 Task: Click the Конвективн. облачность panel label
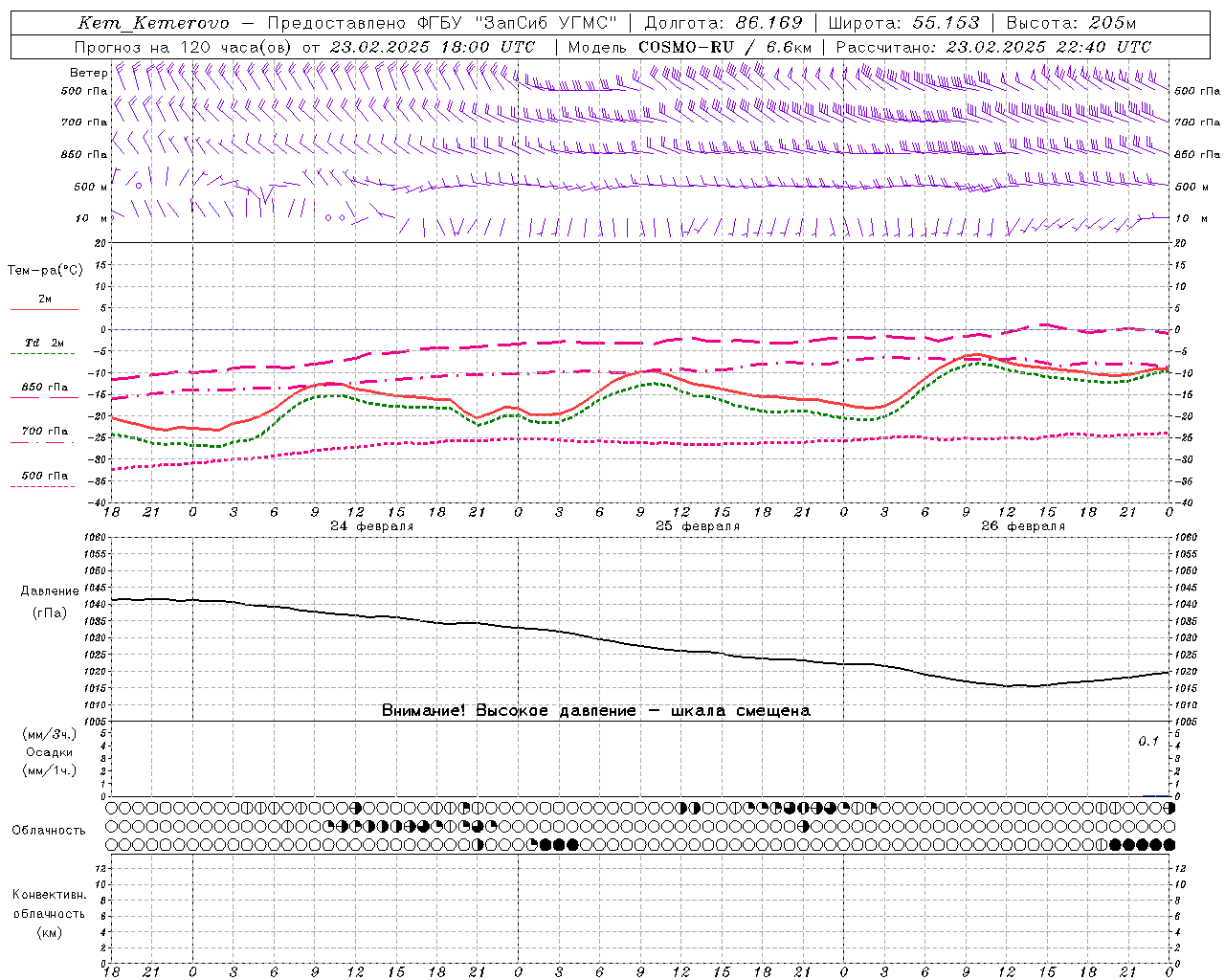(x=50, y=904)
